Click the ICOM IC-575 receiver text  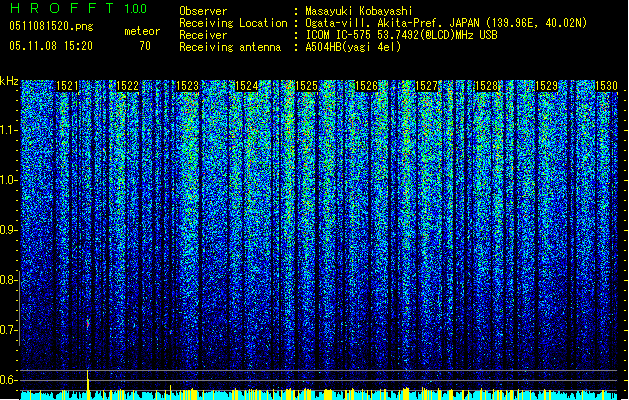(401, 35)
